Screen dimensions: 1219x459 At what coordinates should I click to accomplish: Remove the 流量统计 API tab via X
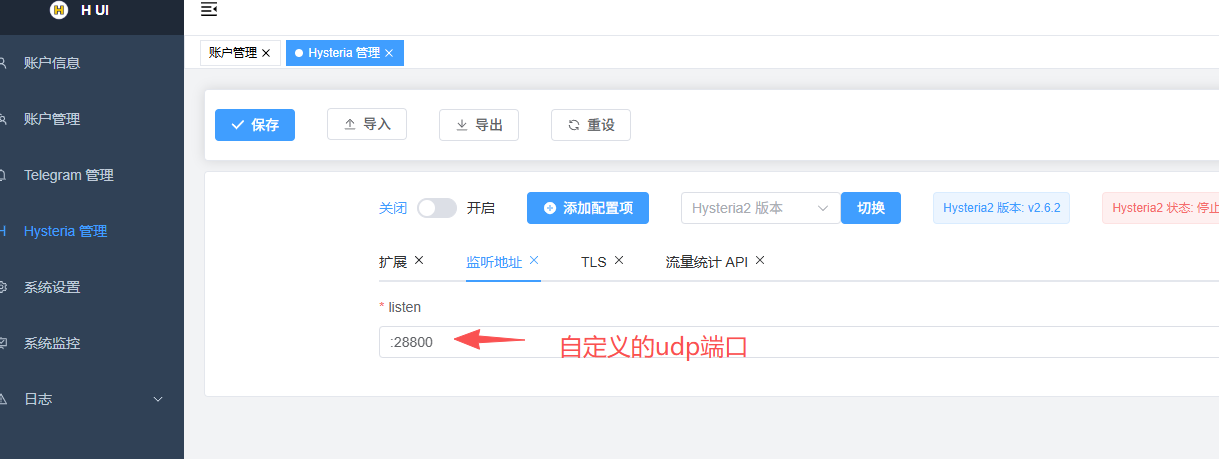click(760, 260)
